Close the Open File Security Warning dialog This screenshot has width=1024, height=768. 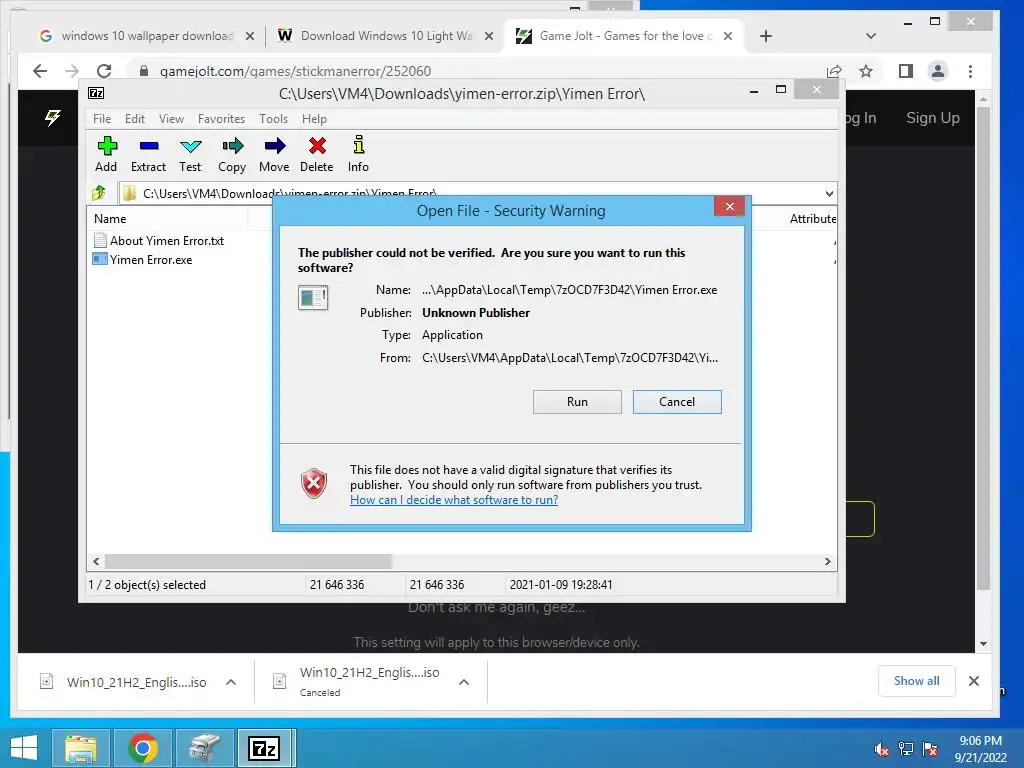(729, 206)
